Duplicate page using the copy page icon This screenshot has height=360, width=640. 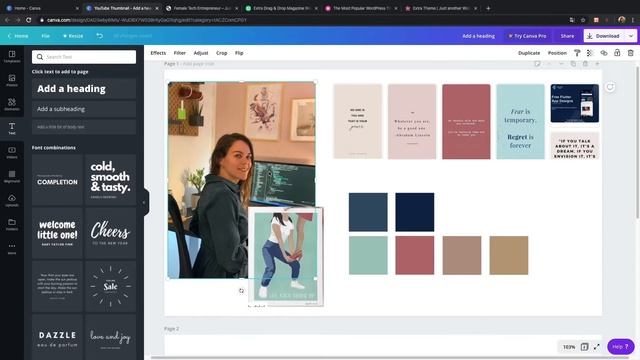click(x=573, y=64)
